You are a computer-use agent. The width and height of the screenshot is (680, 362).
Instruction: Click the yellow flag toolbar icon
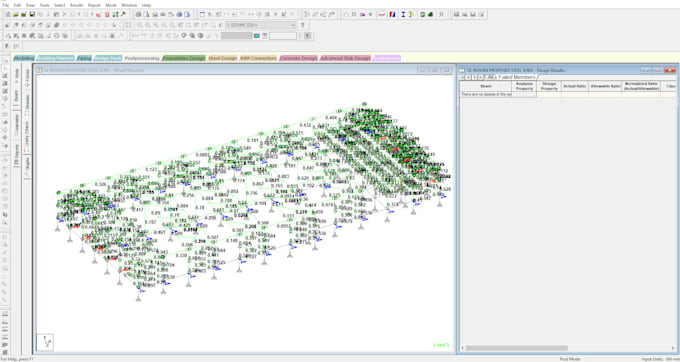[411, 14]
